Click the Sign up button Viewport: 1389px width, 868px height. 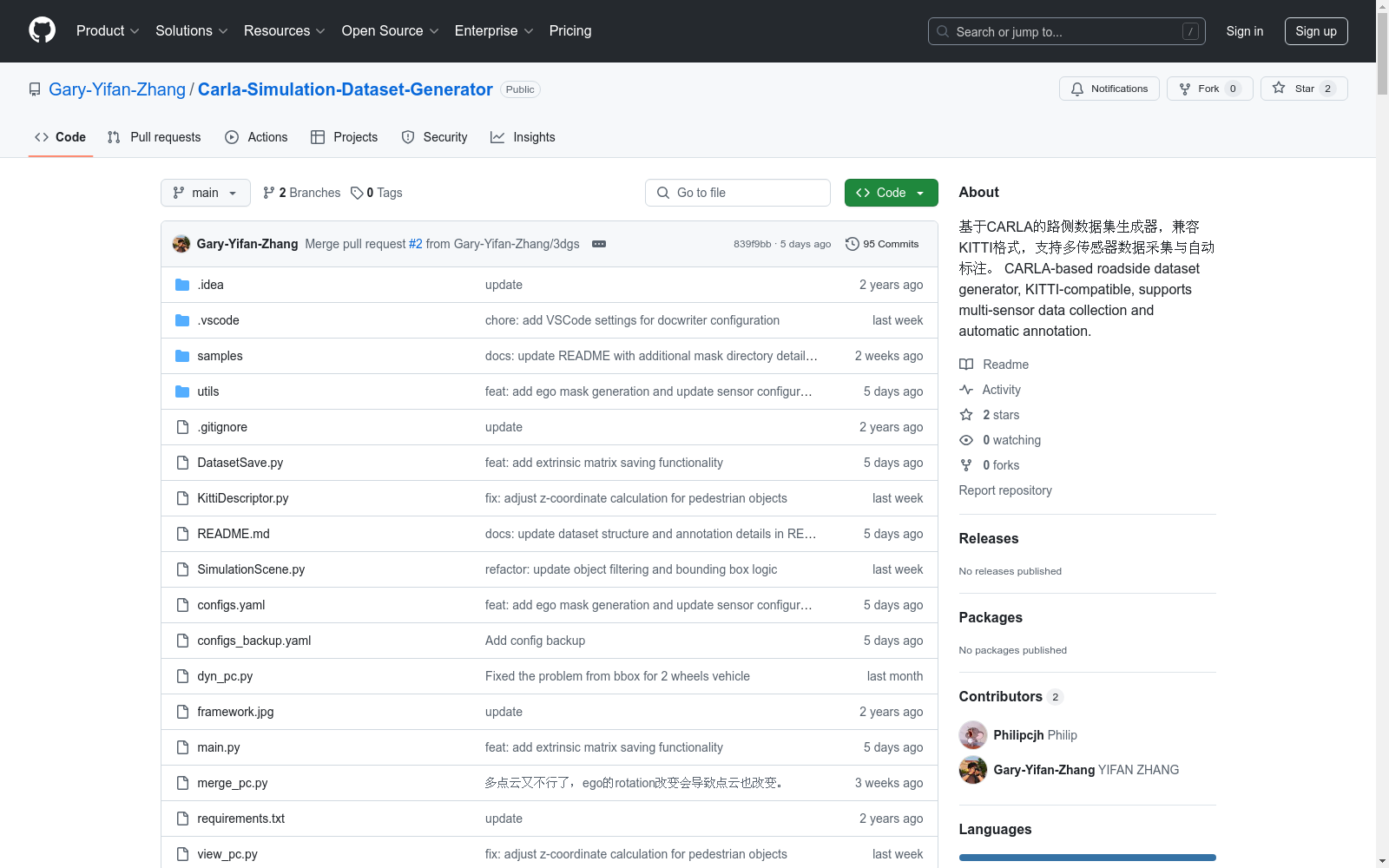pos(1316,31)
